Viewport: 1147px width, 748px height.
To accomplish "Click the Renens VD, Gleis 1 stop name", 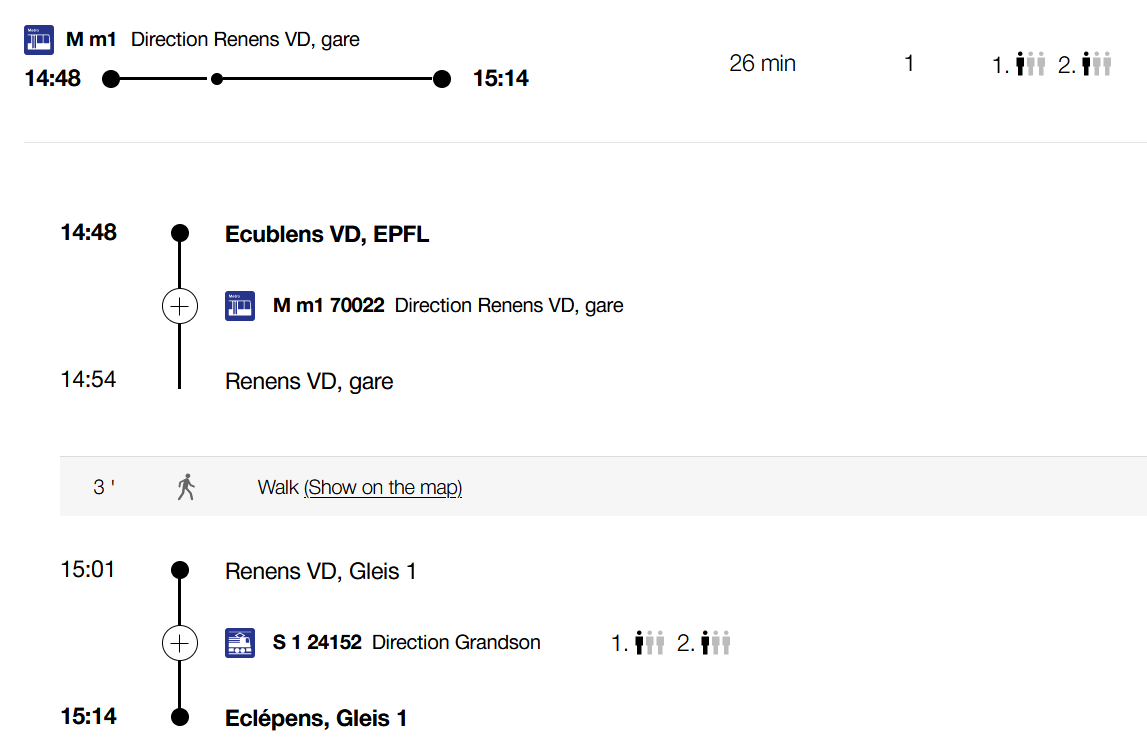I will pyautogui.click(x=320, y=572).
